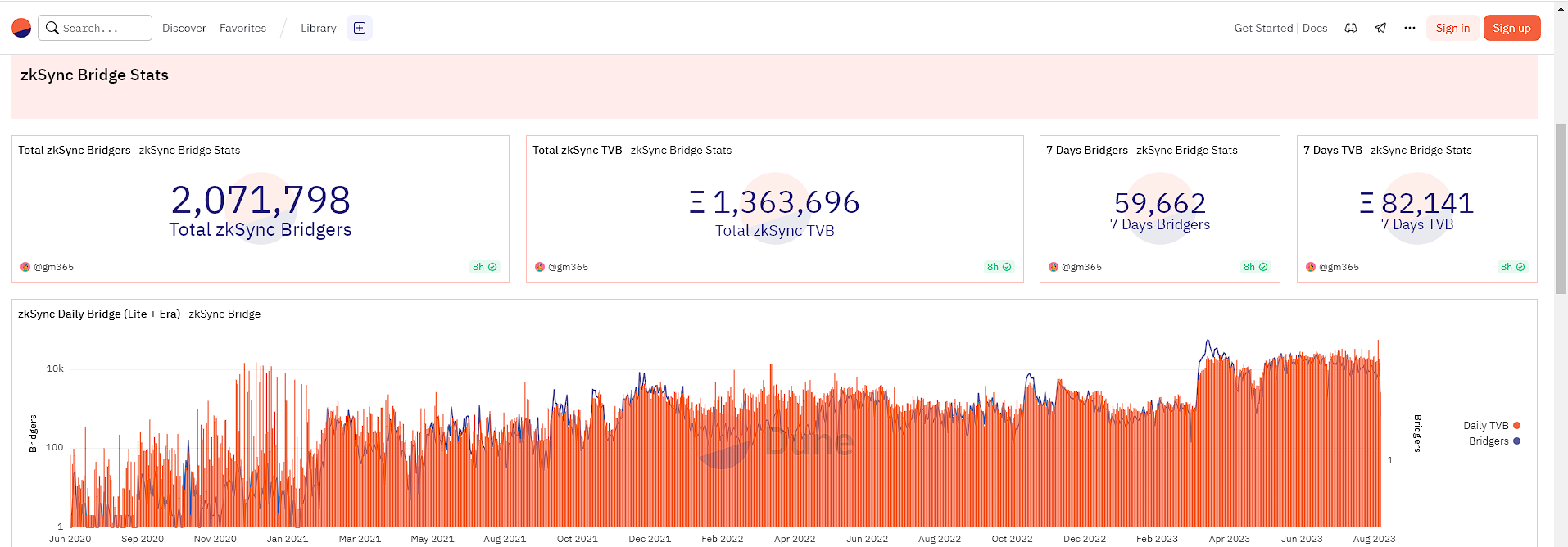Open @gm365 profile in Total zkSync TVB card
Viewport: 1568px width, 547px height.
[x=568, y=267]
